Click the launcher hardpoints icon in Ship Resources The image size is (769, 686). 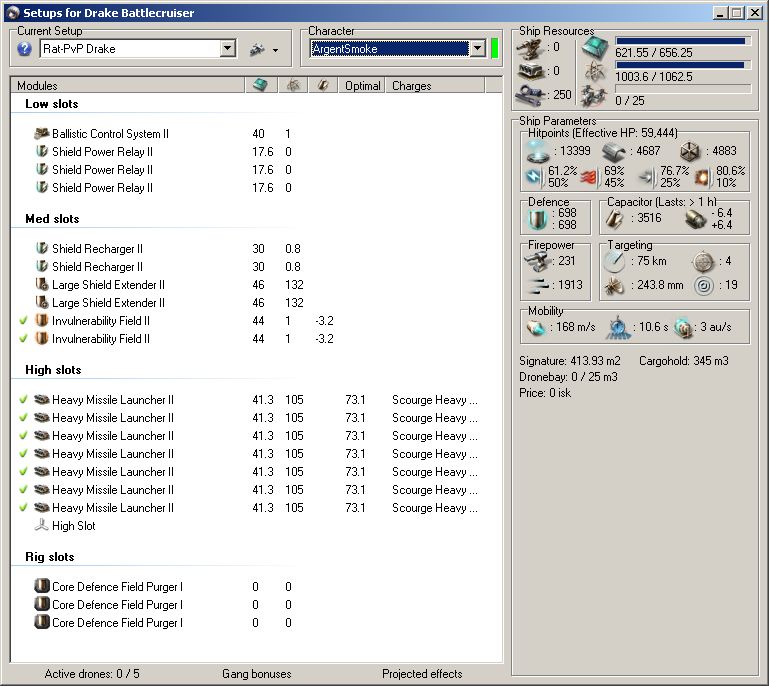(x=530, y=71)
